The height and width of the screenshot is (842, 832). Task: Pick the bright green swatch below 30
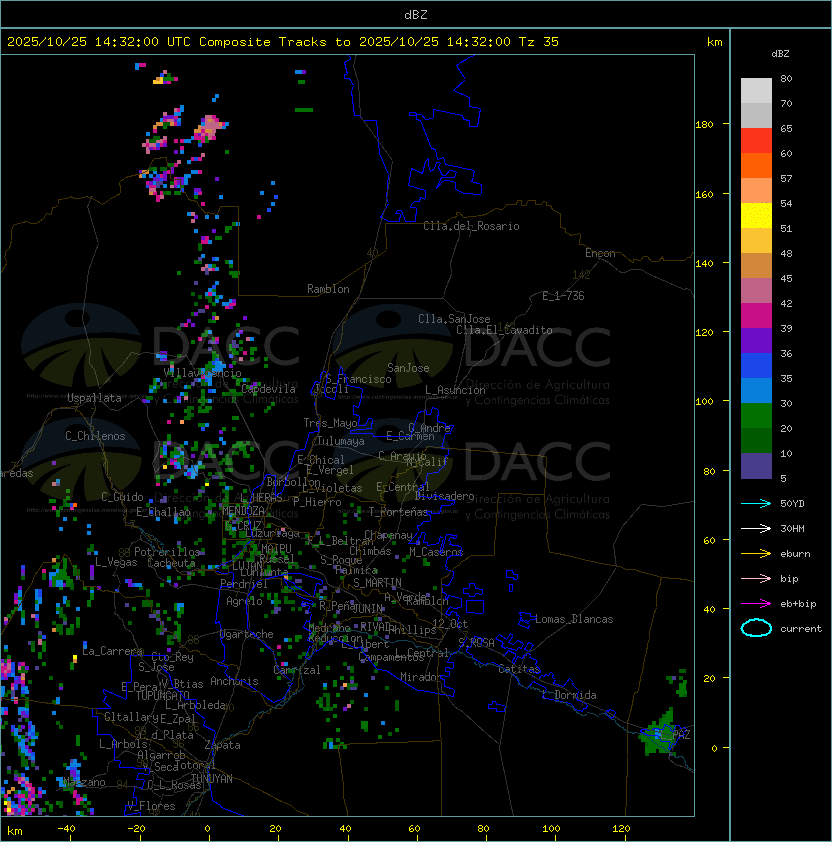point(756,416)
